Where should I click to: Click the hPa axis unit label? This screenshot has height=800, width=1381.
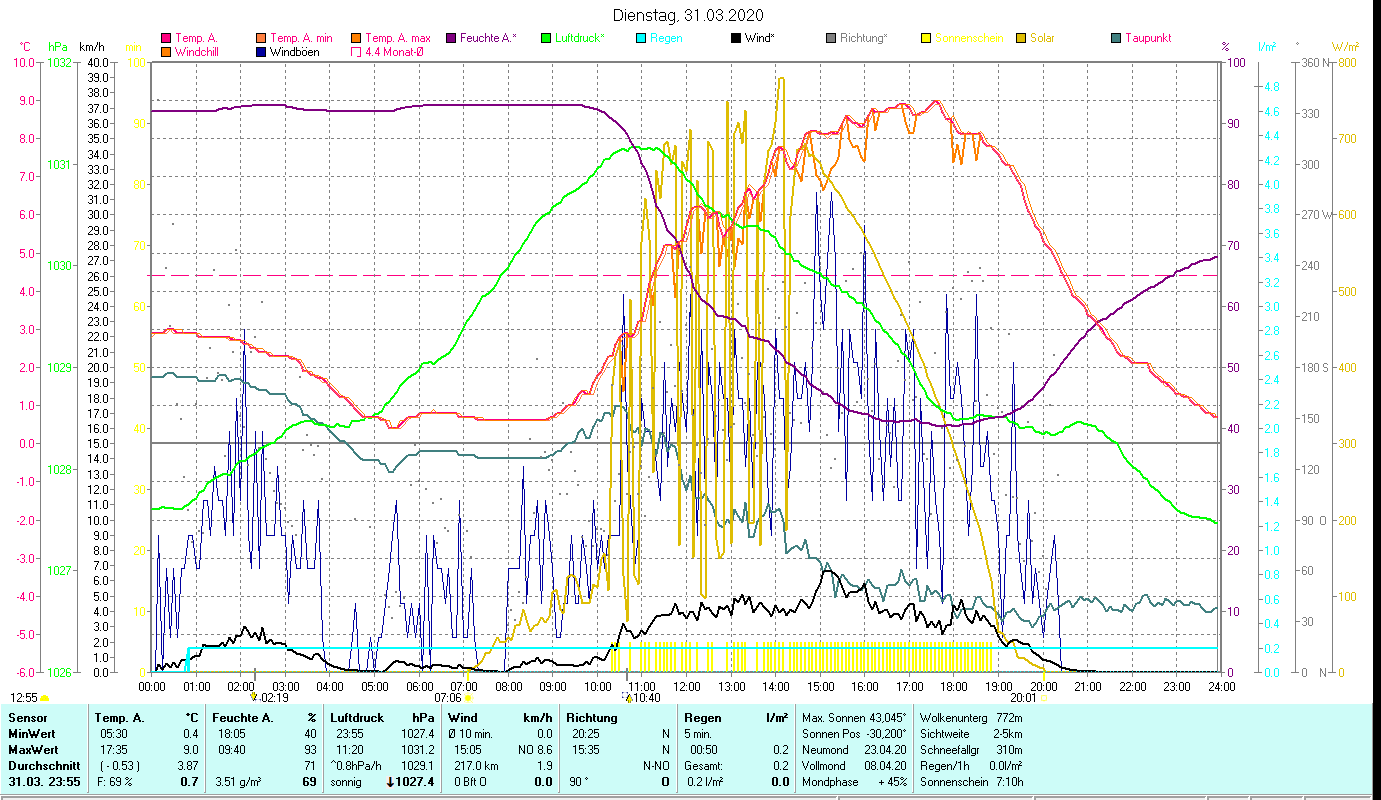pyautogui.click(x=58, y=47)
